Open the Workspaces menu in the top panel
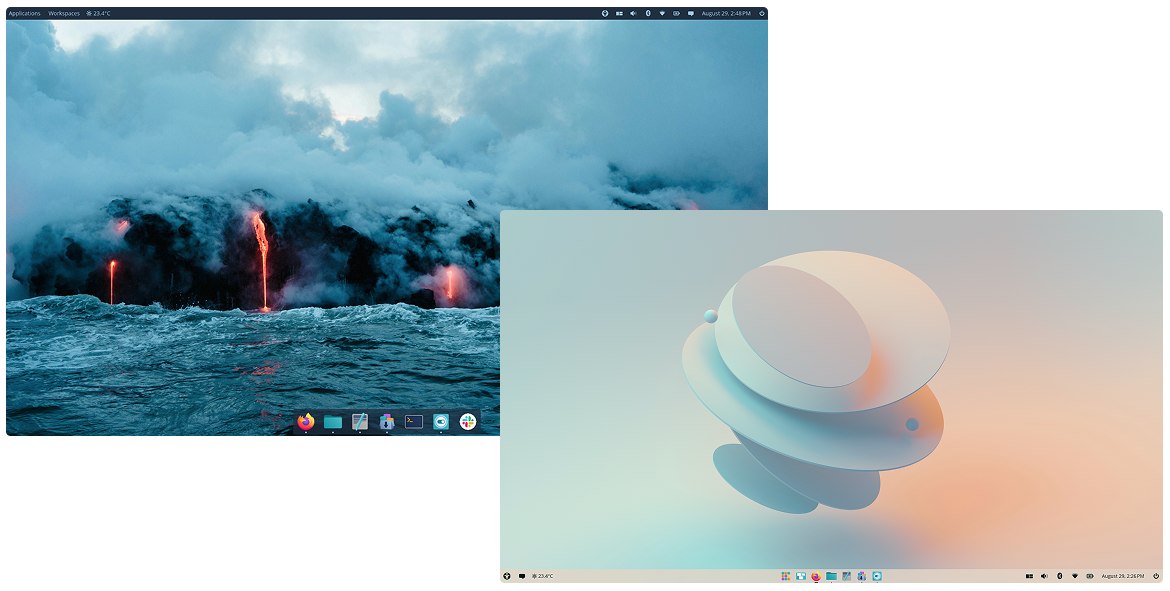This screenshot has height=591, width=1170. (63, 13)
